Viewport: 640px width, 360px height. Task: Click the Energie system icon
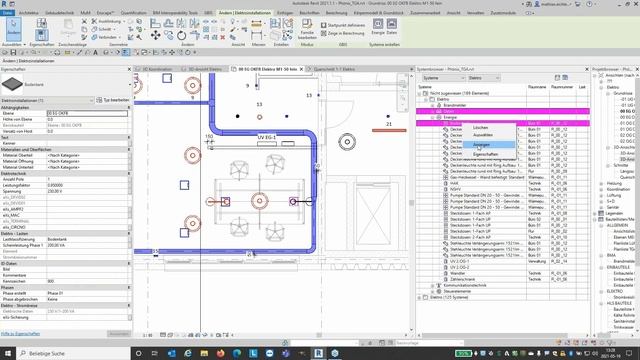click(x=378, y=27)
